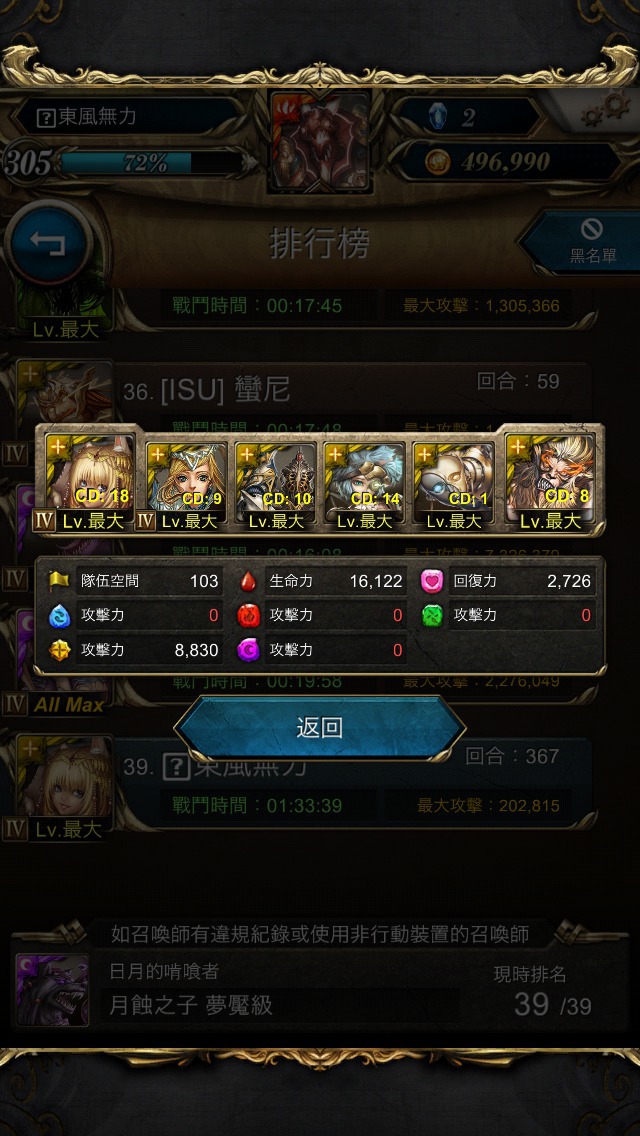
Task: Click the 隊伍空間 team space flag icon
Action: (x=59, y=581)
